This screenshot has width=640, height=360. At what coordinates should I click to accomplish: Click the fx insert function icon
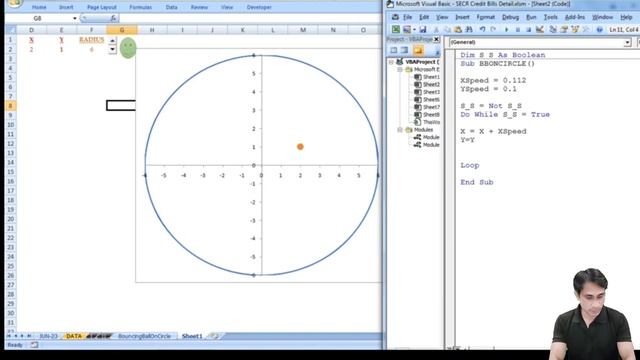(113, 18)
